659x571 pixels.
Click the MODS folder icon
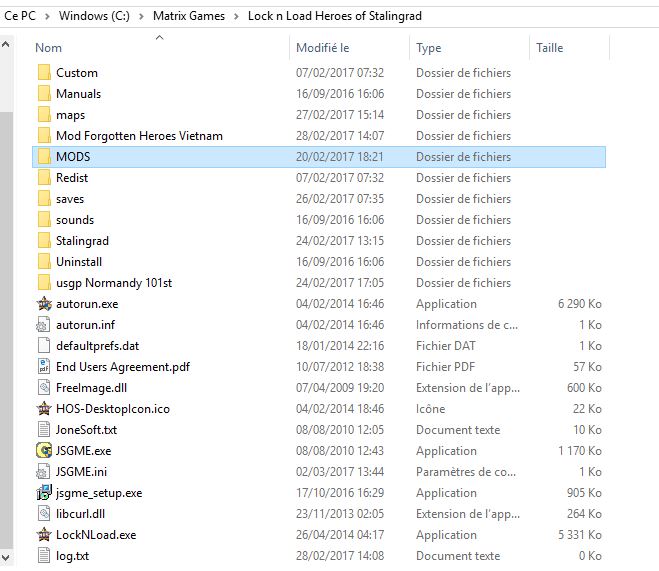pos(44,157)
